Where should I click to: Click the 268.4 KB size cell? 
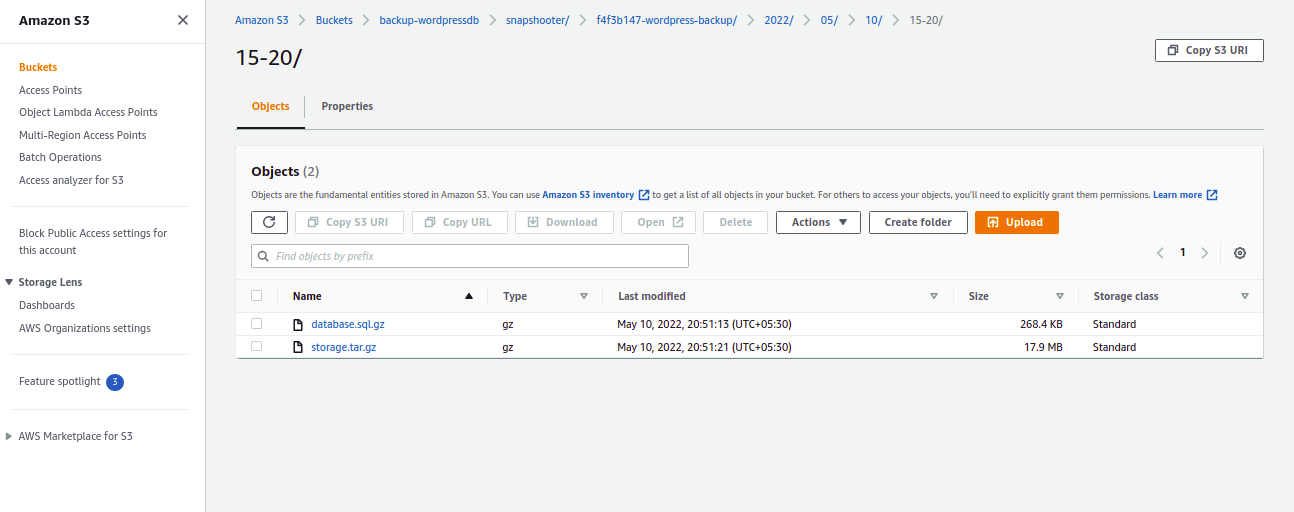(1041, 324)
